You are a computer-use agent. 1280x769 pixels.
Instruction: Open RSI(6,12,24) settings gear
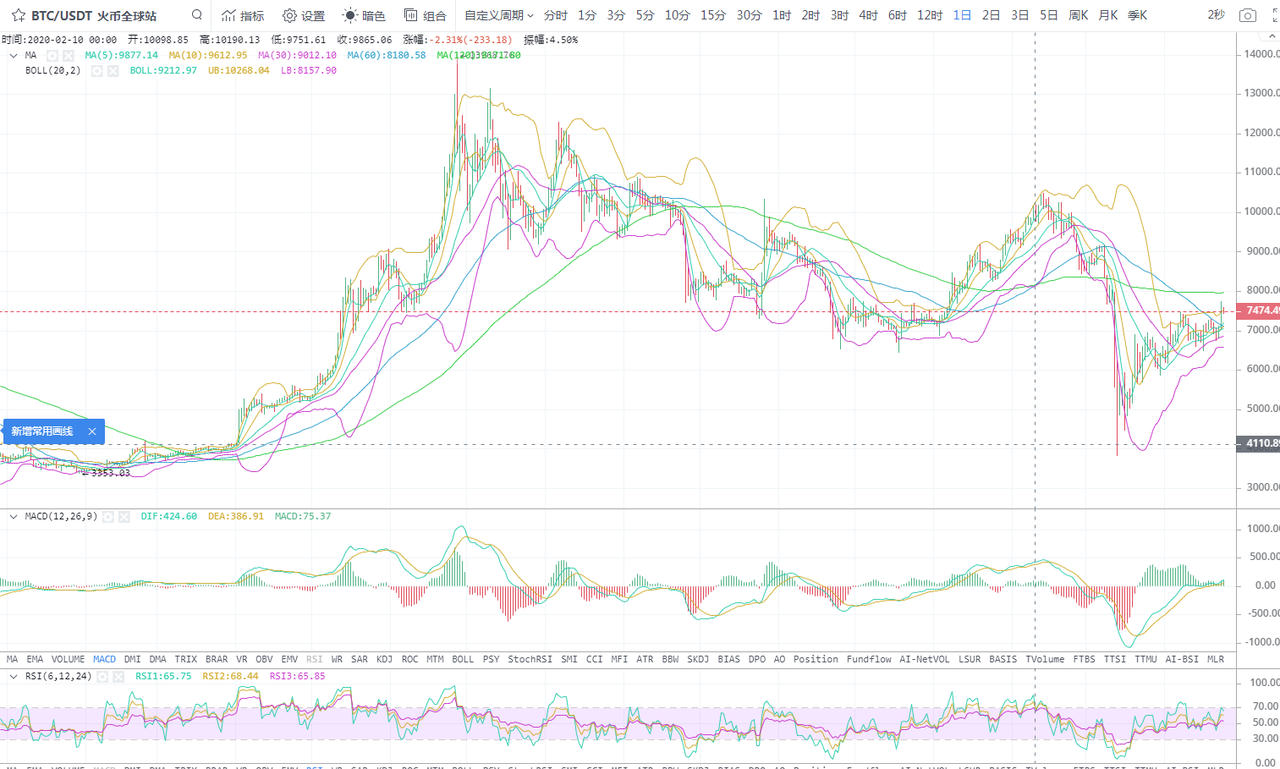pos(102,676)
